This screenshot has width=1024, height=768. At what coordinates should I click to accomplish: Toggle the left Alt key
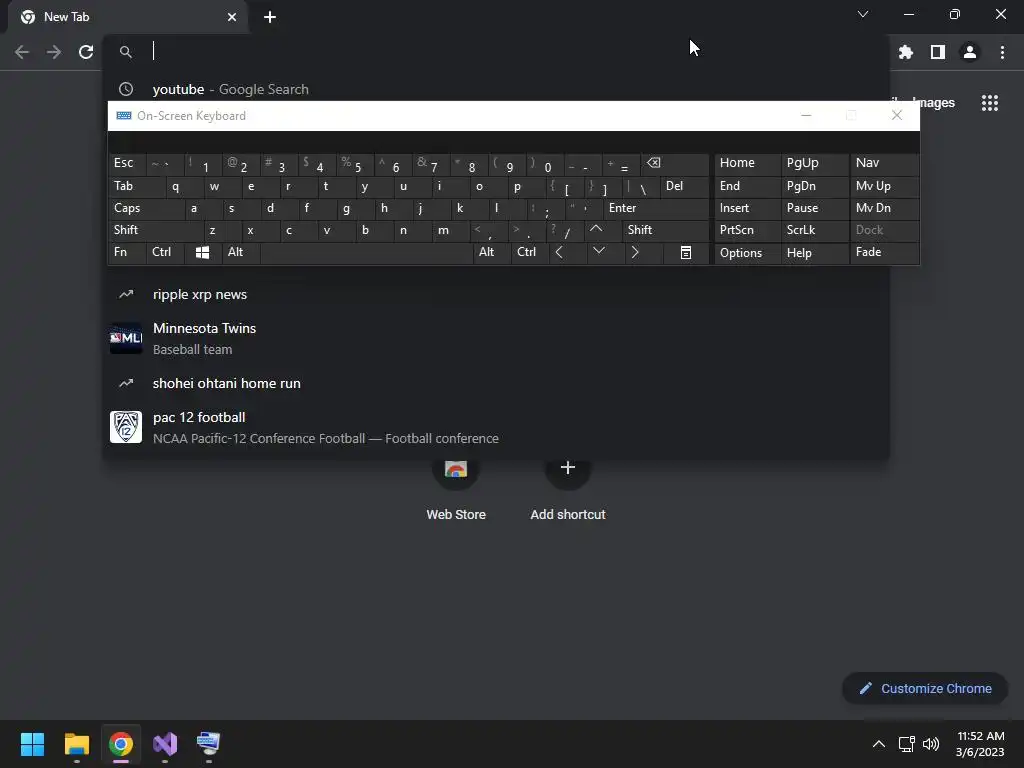coord(241,253)
